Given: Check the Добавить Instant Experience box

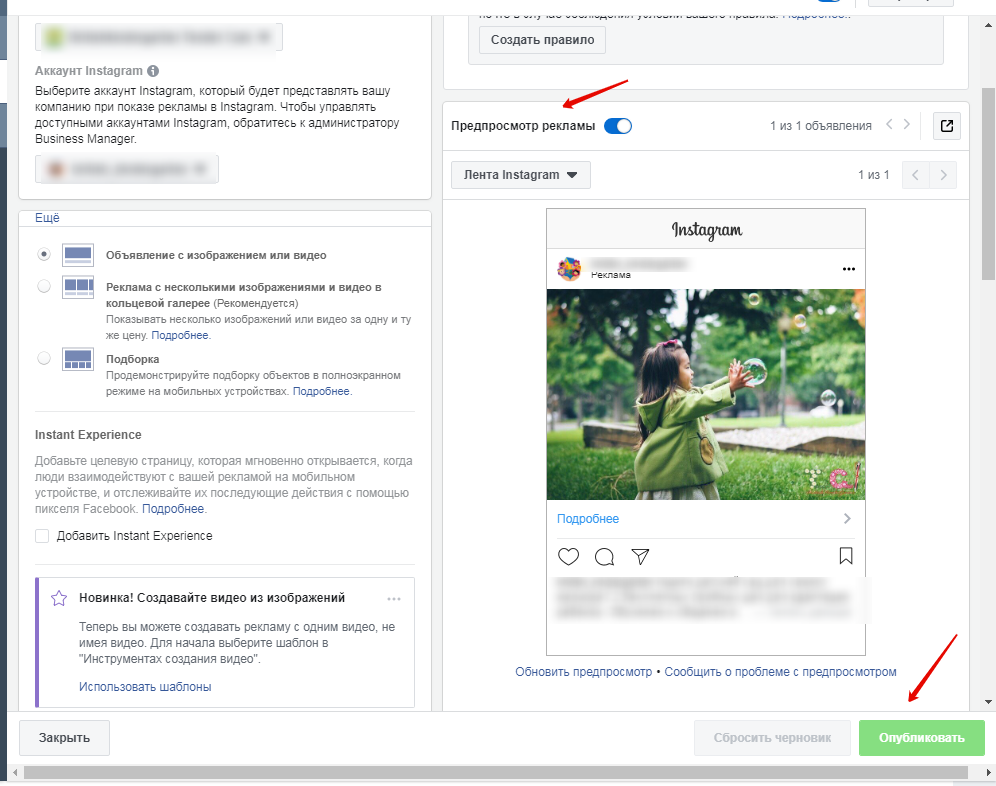Looking at the screenshot, I should click(42, 536).
